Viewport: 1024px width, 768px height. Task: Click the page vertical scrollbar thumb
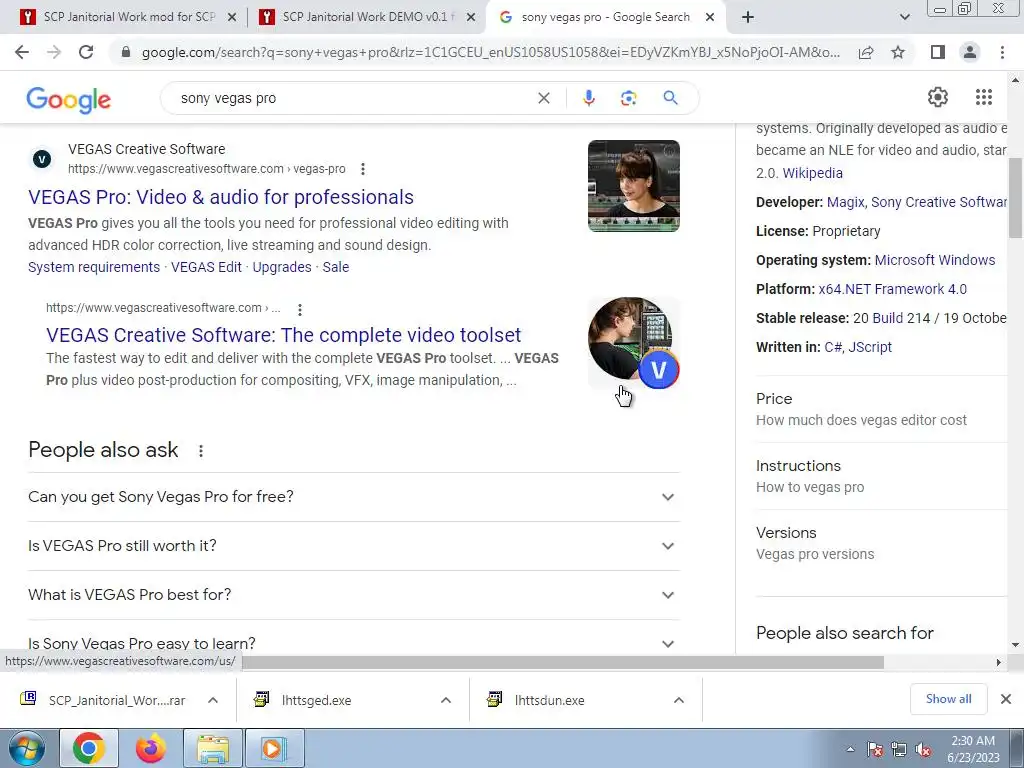tap(1015, 198)
